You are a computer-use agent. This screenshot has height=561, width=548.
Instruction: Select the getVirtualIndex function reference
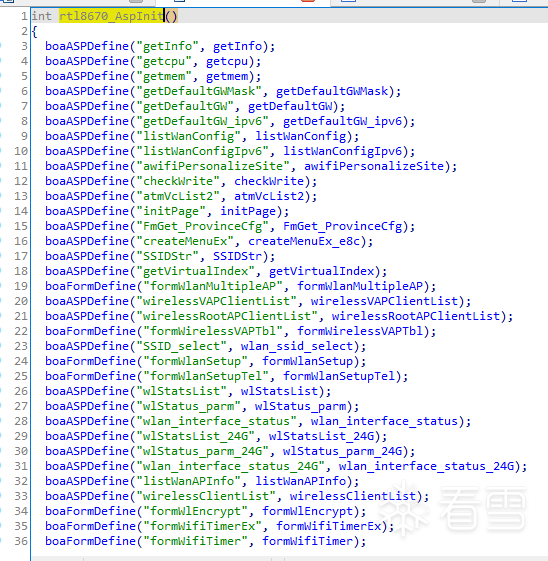click(x=322, y=272)
